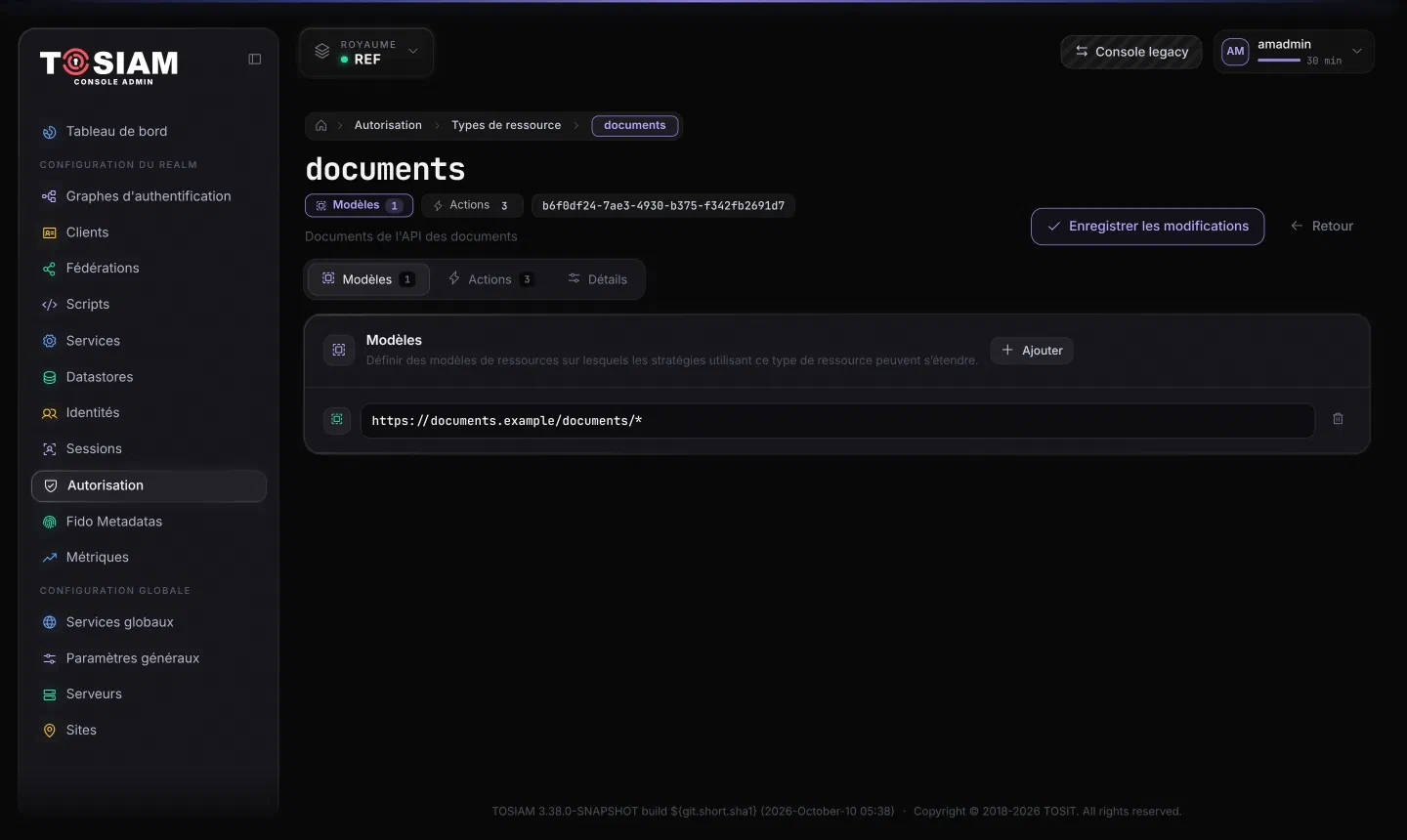The width and height of the screenshot is (1407, 840).
Task: Open the Royaume REF realm selector
Action: coord(366,53)
